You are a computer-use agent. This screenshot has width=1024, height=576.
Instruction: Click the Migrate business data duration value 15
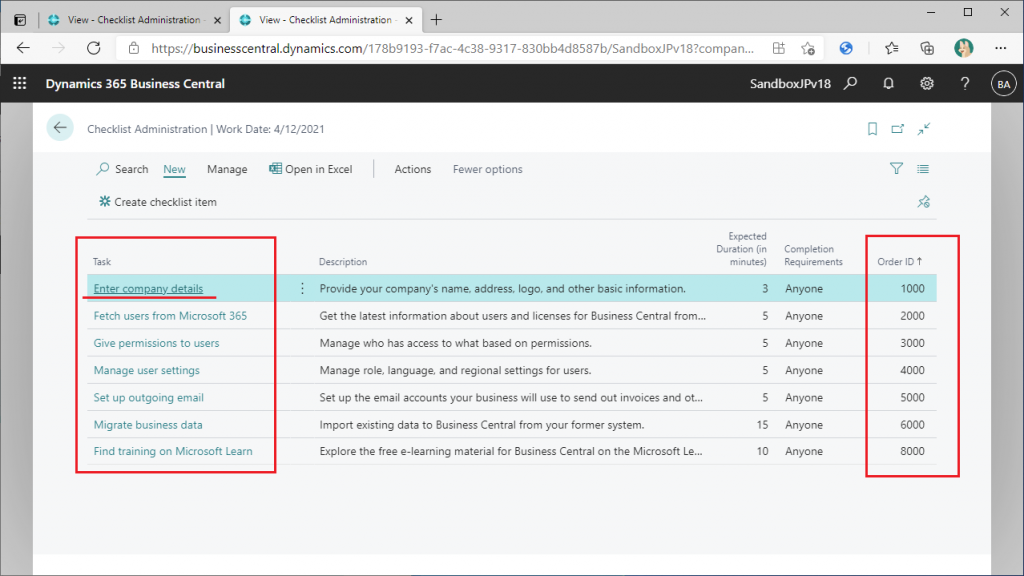762,424
